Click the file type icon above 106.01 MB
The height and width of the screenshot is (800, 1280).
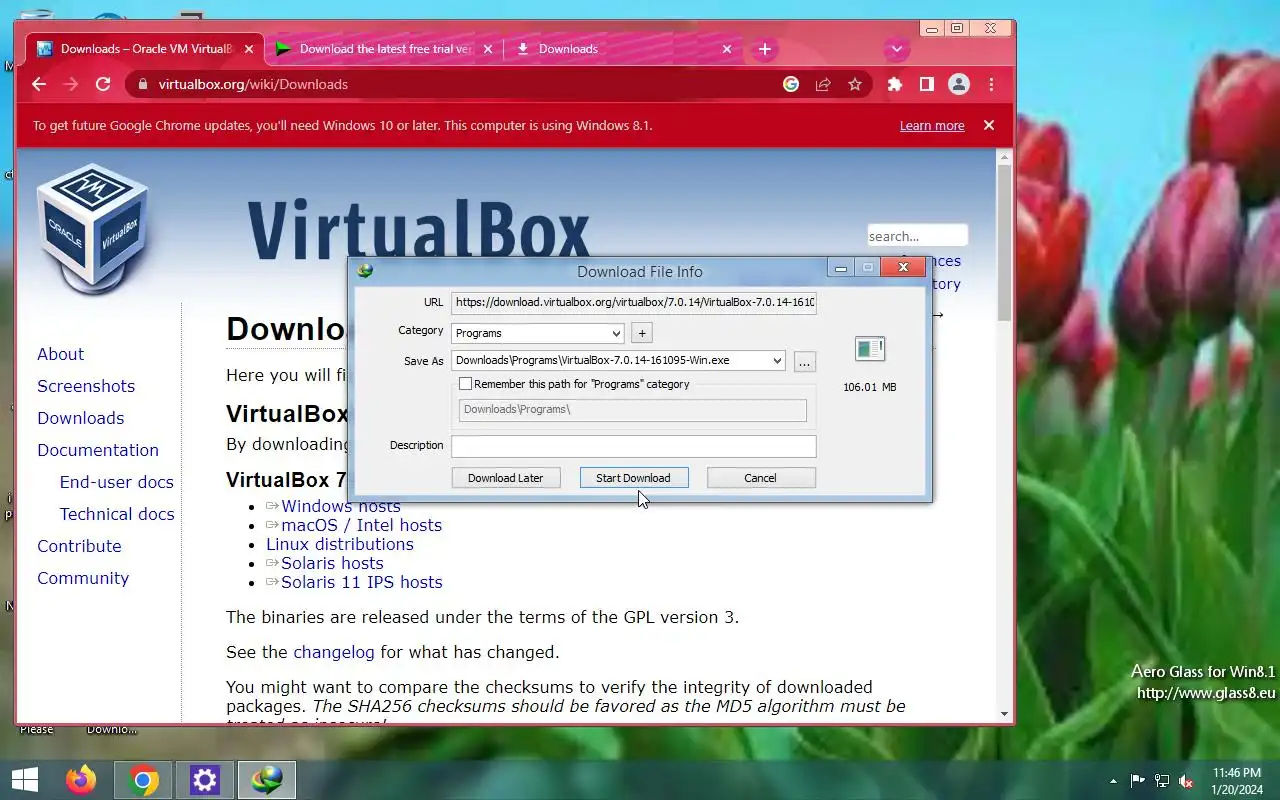click(870, 349)
